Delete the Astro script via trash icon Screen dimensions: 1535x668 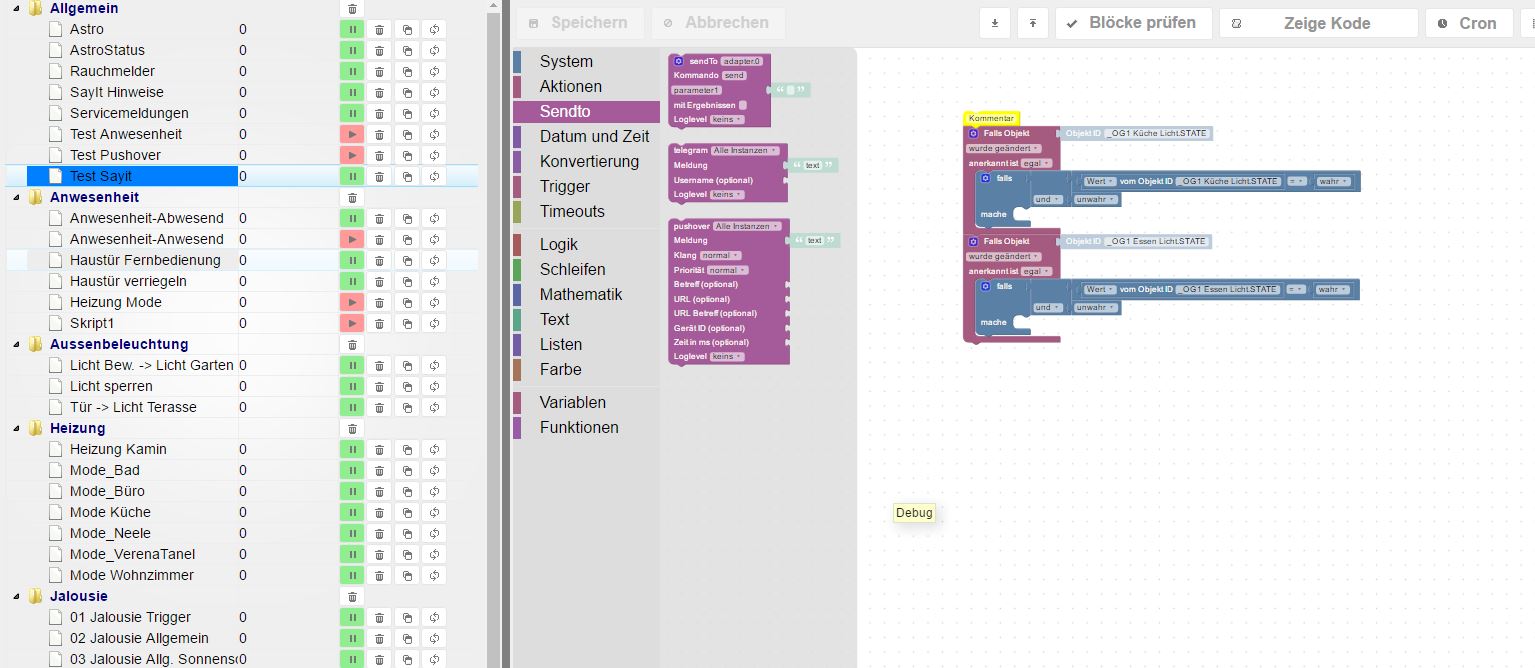tap(379, 29)
